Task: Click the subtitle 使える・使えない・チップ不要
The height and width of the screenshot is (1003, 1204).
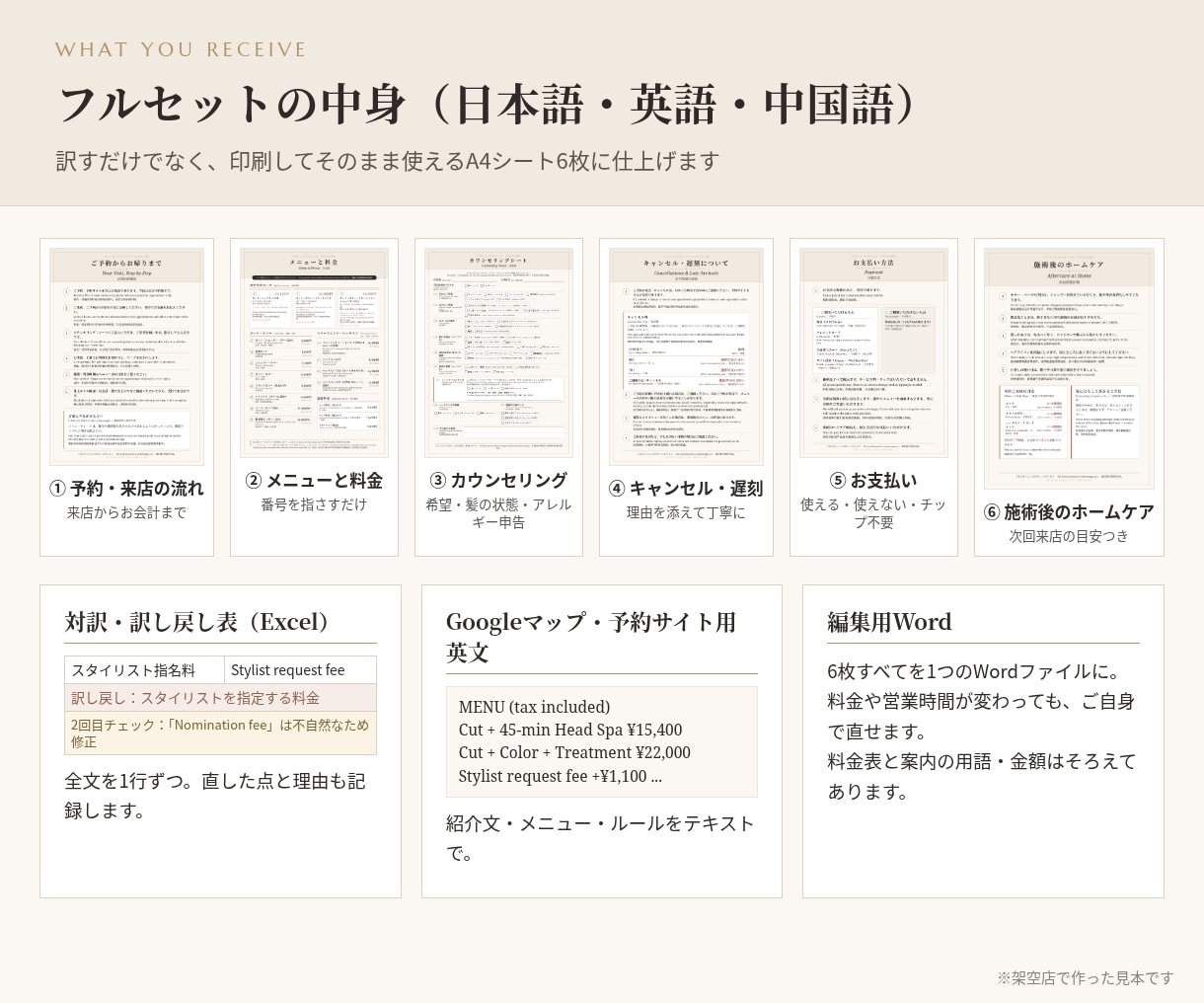Action: click(873, 513)
